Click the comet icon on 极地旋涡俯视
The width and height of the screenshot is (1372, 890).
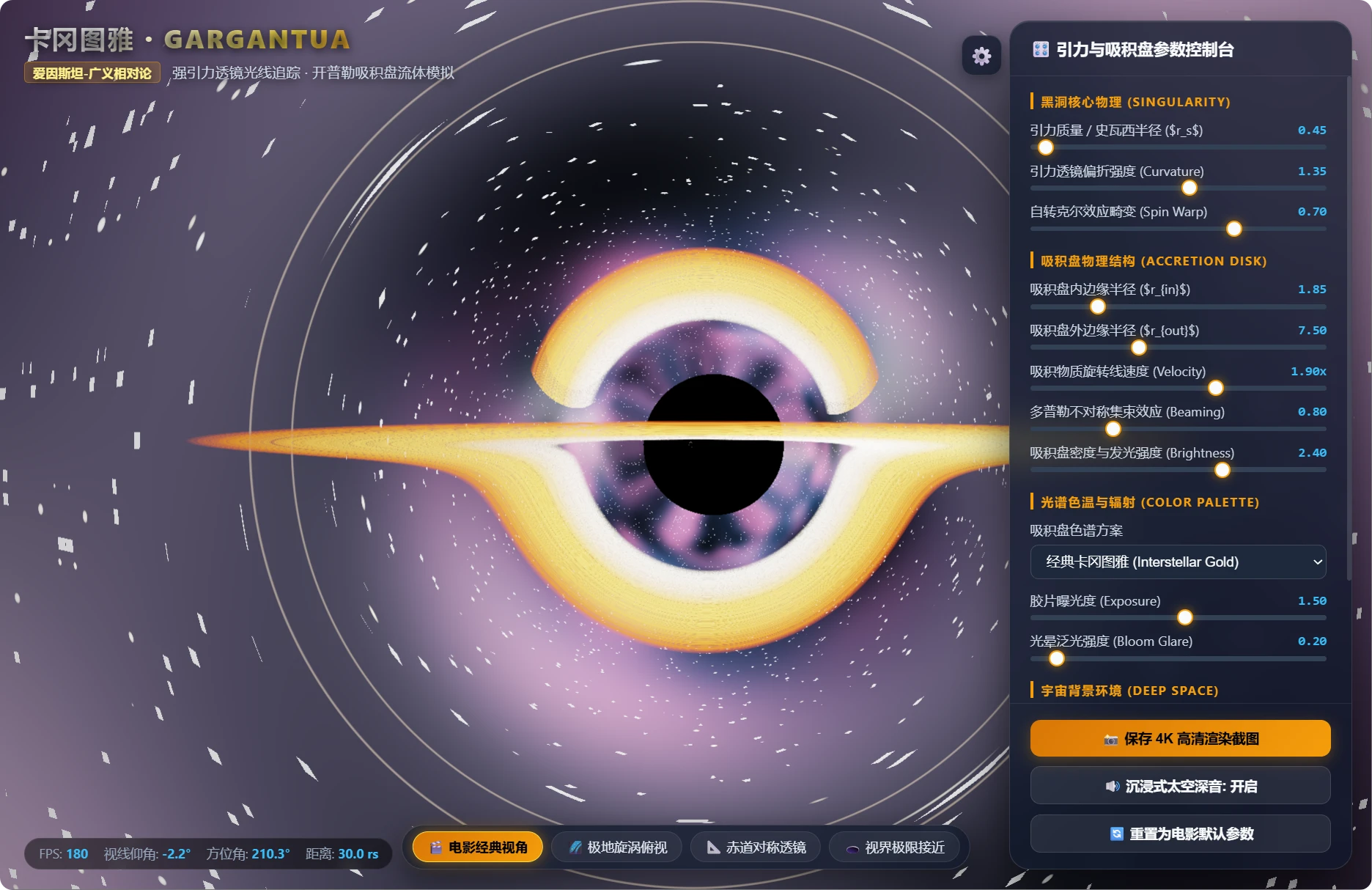click(575, 847)
